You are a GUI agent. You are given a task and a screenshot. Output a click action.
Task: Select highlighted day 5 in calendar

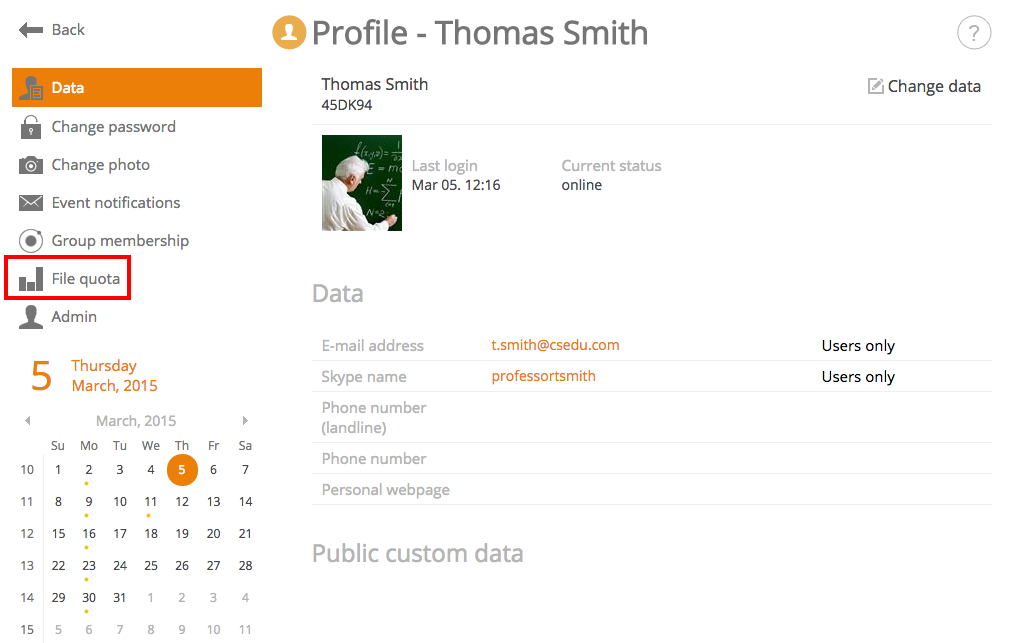[x=182, y=470]
